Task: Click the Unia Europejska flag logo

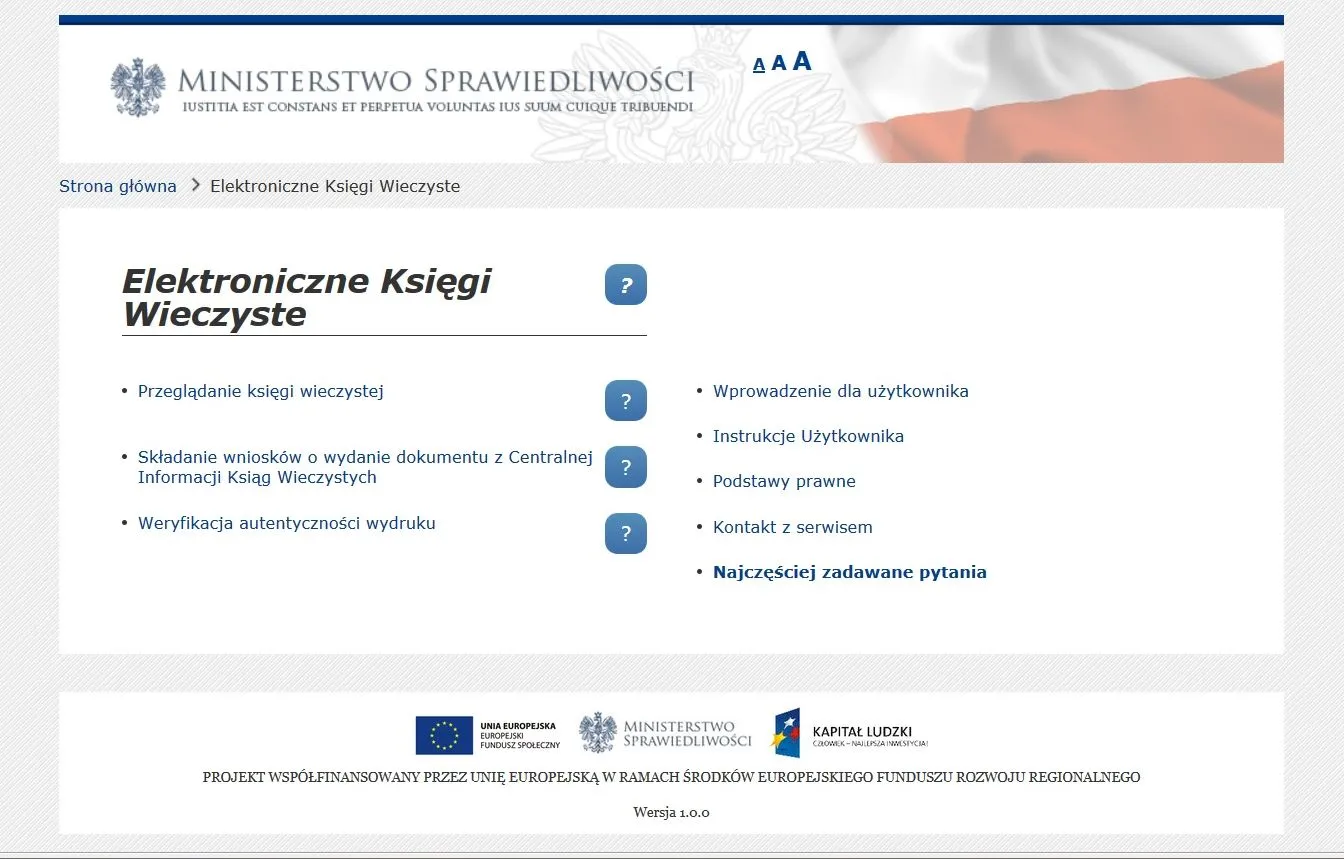Action: tap(443, 735)
